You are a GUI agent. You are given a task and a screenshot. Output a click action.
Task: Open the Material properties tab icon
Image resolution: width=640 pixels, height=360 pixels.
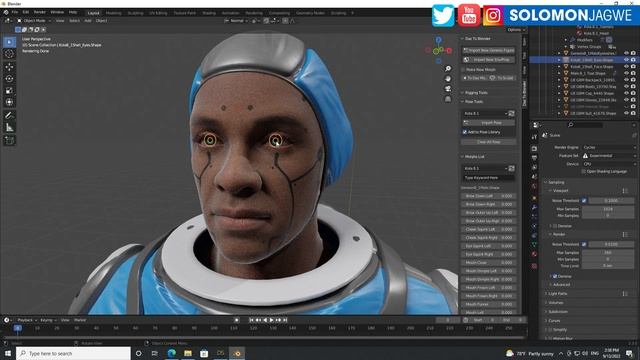point(534,254)
